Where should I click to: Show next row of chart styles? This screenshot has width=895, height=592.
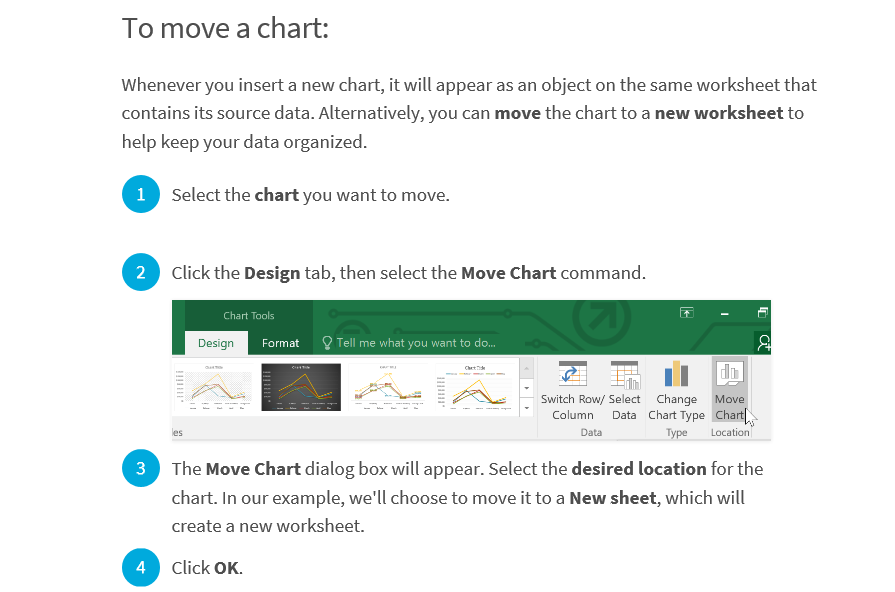(x=526, y=388)
